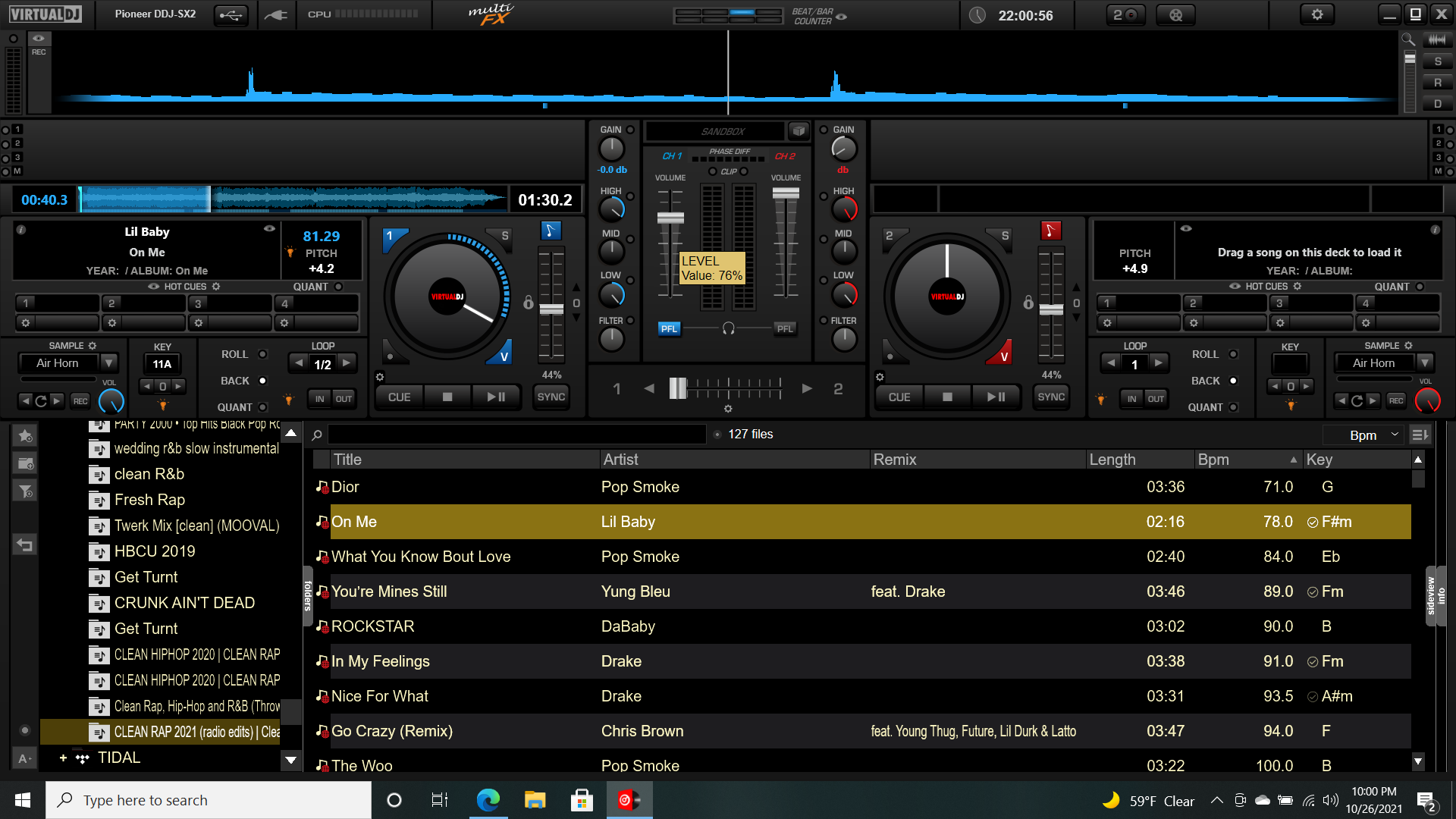
Task: Open the crossfader settings gear
Action: click(x=728, y=409)
